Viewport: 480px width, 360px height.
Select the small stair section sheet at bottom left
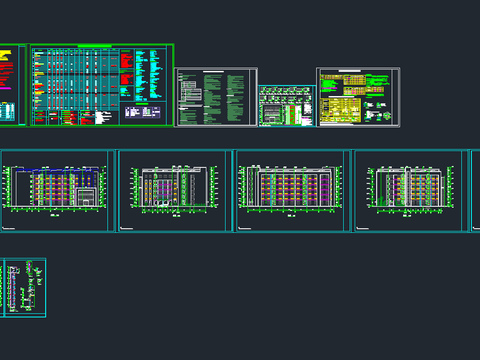pyautogui.click(x=25, y=288)
